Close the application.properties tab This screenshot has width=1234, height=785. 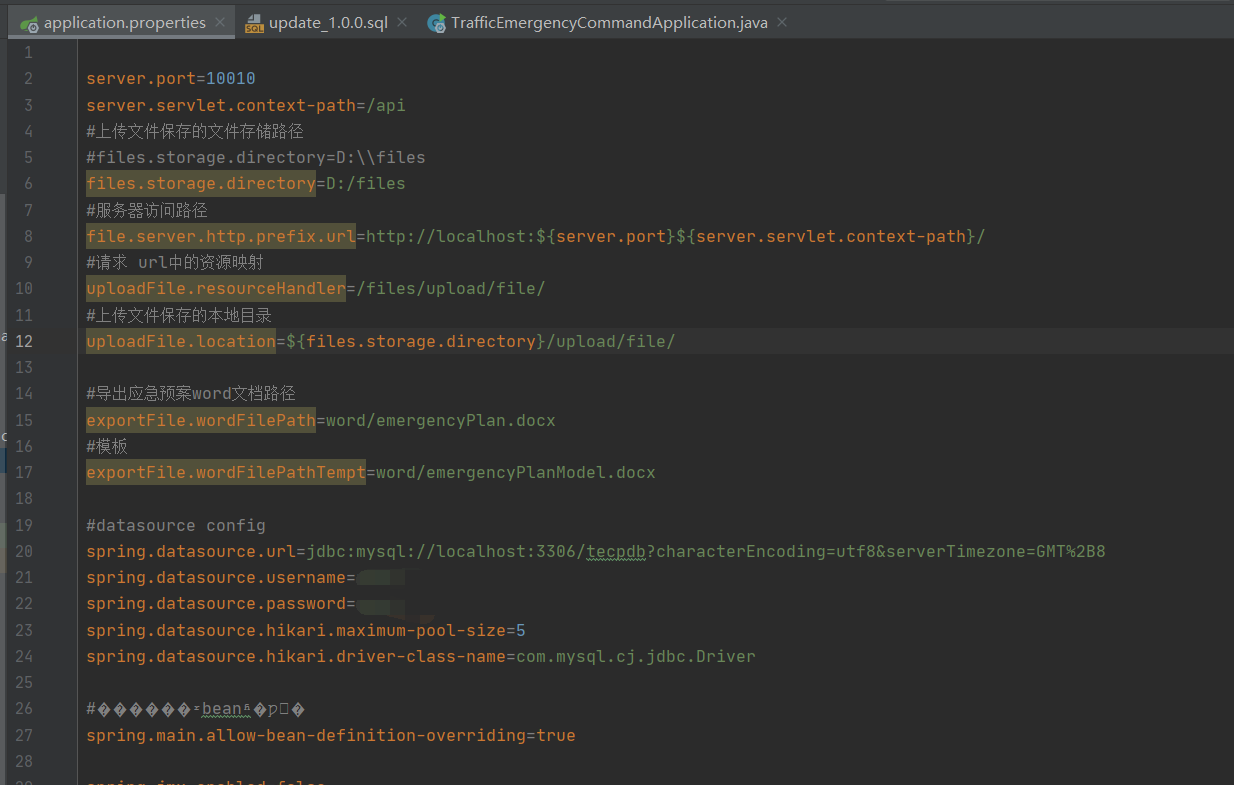220,22
